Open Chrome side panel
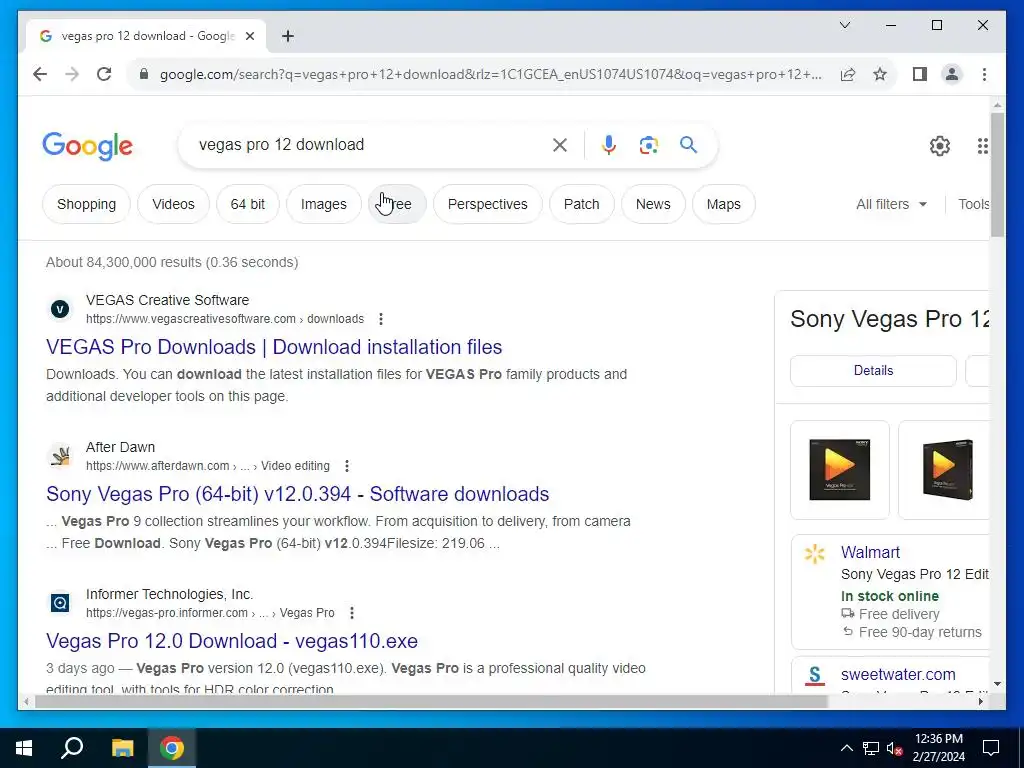Viewport: 1024px width, 768px height. (920, 74)
